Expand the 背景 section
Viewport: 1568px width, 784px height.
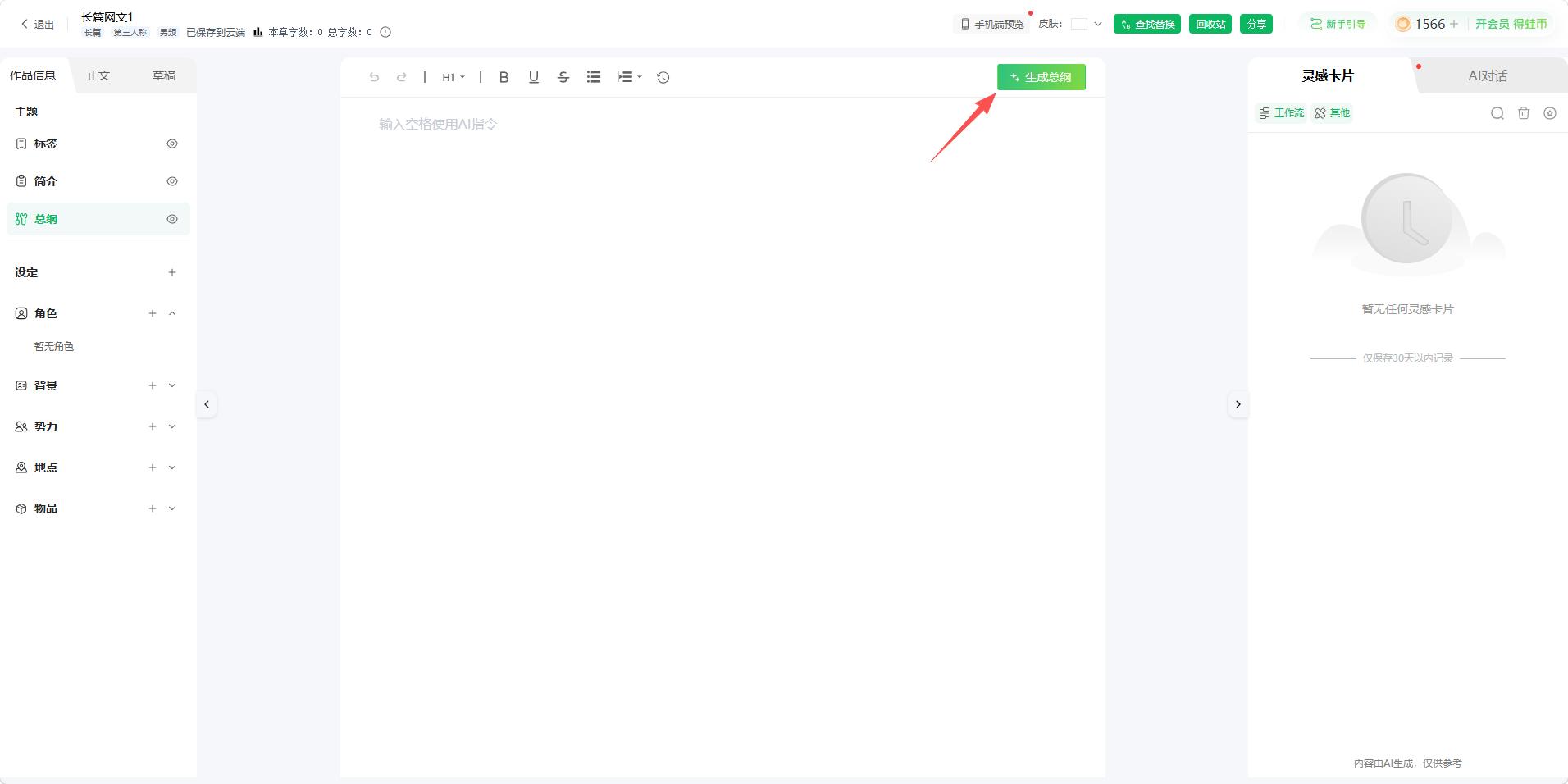coord(172,385)
